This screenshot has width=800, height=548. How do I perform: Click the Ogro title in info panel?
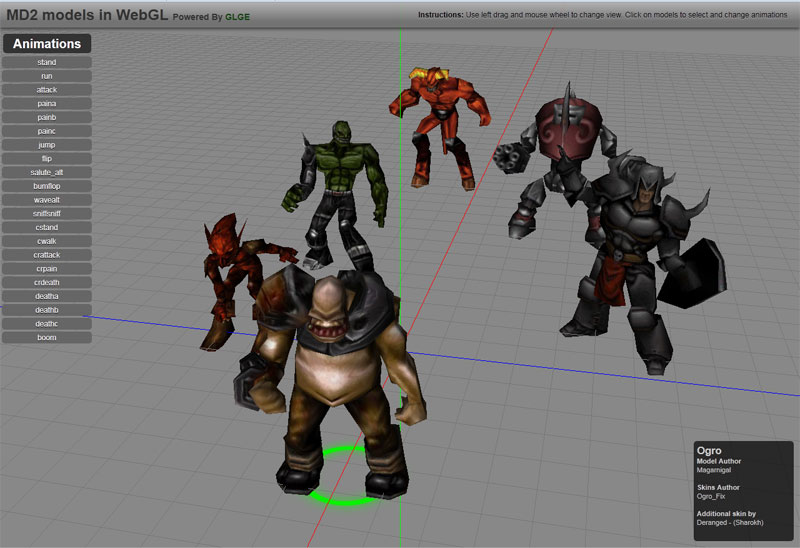point(709,451)
